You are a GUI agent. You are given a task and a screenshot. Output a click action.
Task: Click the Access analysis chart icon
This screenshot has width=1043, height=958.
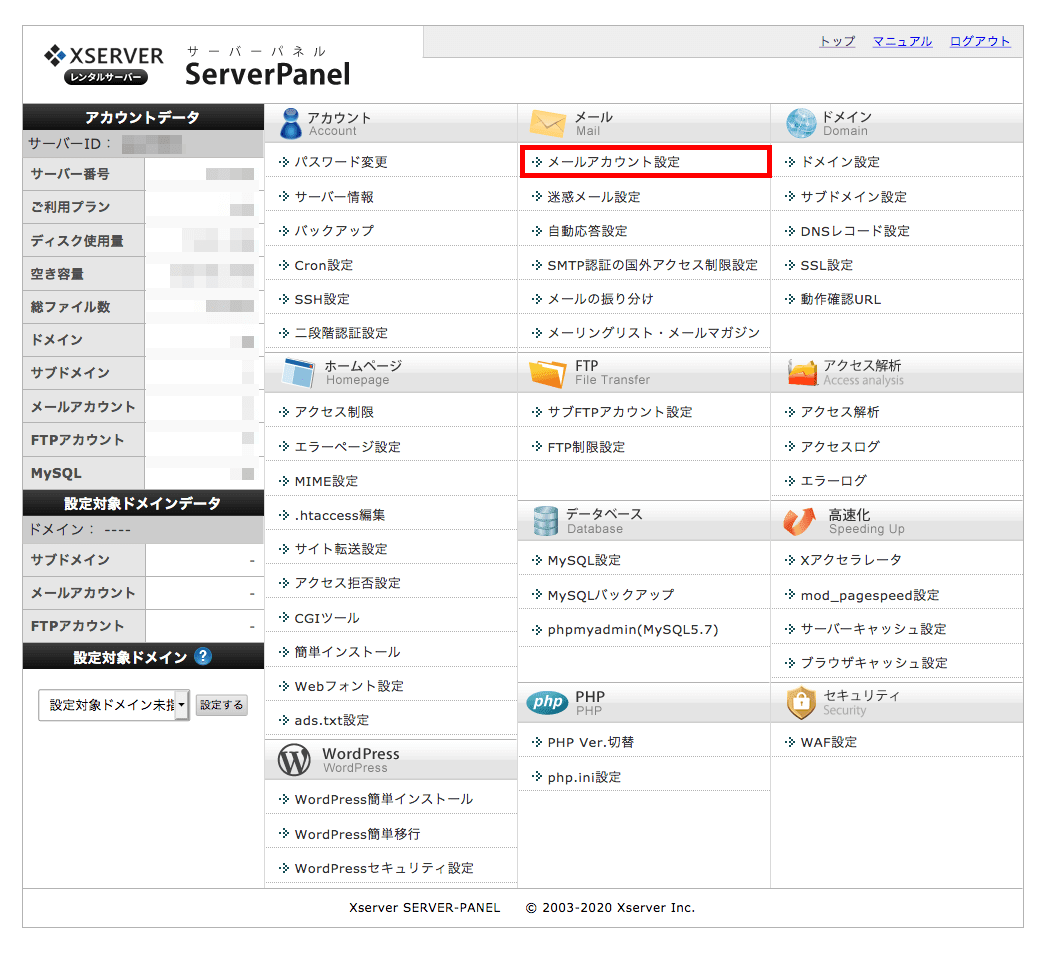point(802,373)
